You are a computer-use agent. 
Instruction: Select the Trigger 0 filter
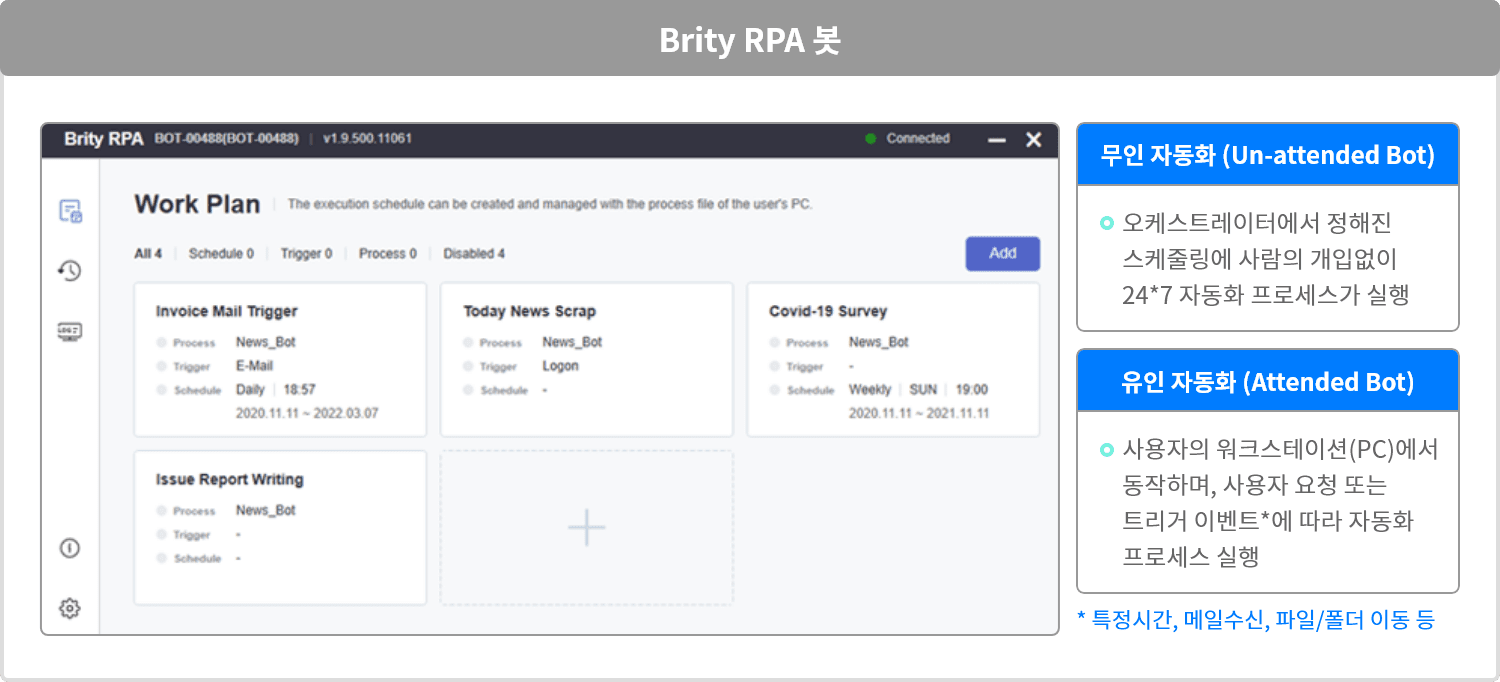tap(306, 254)
